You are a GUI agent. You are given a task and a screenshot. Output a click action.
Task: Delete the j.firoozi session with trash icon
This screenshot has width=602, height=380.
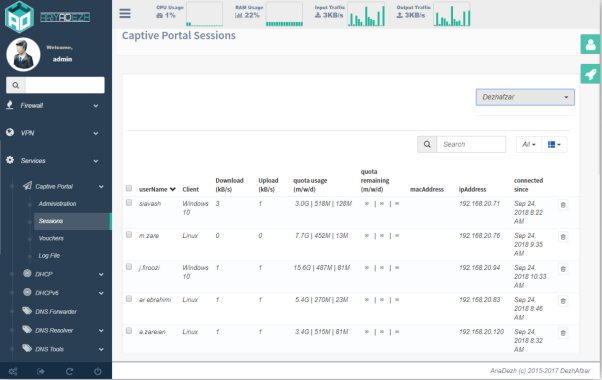click(x=563, y=269)
